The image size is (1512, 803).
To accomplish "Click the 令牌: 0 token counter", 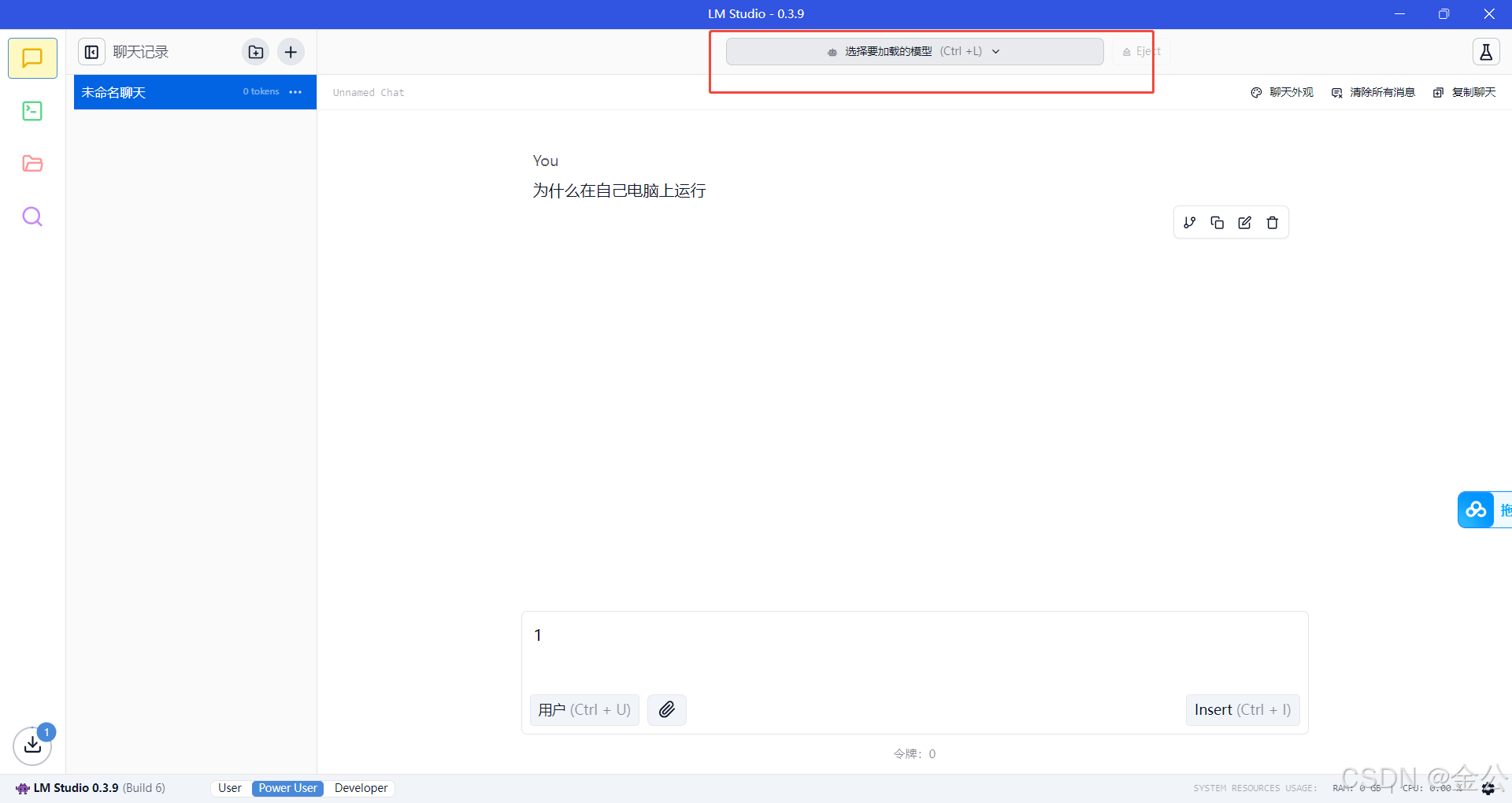I will coord(914,753).
